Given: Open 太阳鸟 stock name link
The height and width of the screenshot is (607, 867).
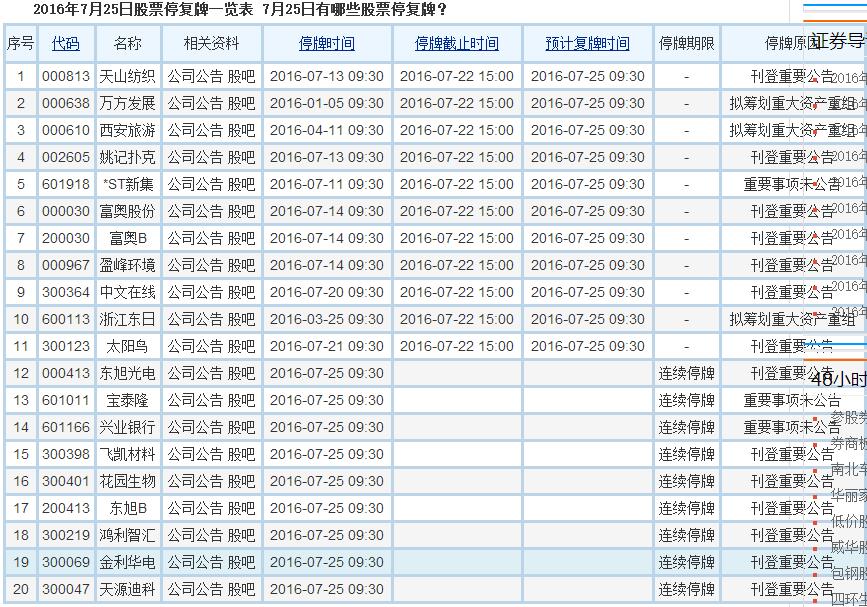Looking at the screenshot, I should click(x=127, y=347).
